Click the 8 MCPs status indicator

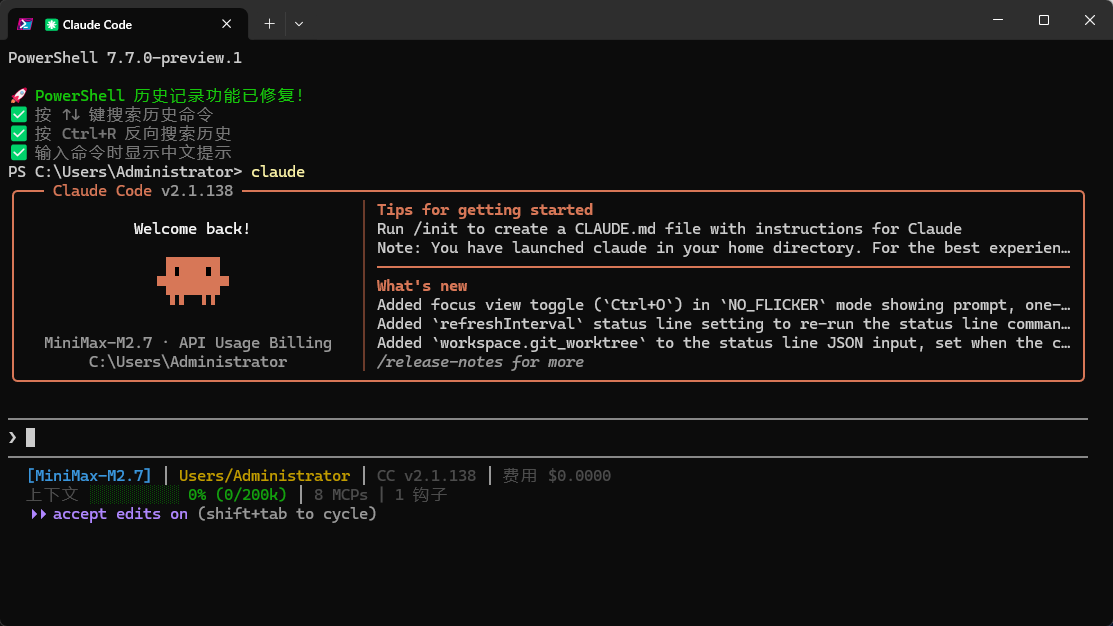[x=341, y=495]
